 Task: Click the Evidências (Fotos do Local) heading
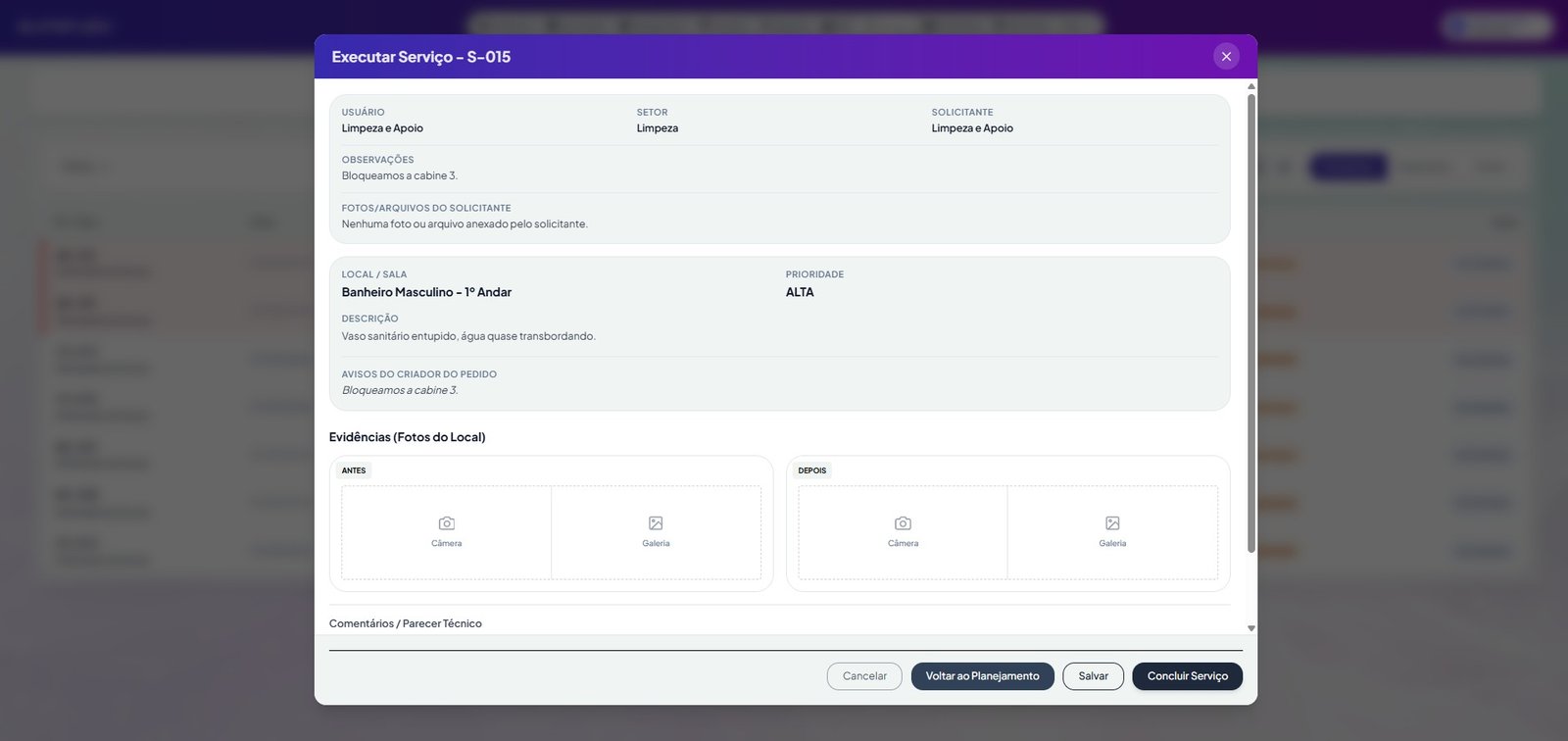click(x=408, y=437)
